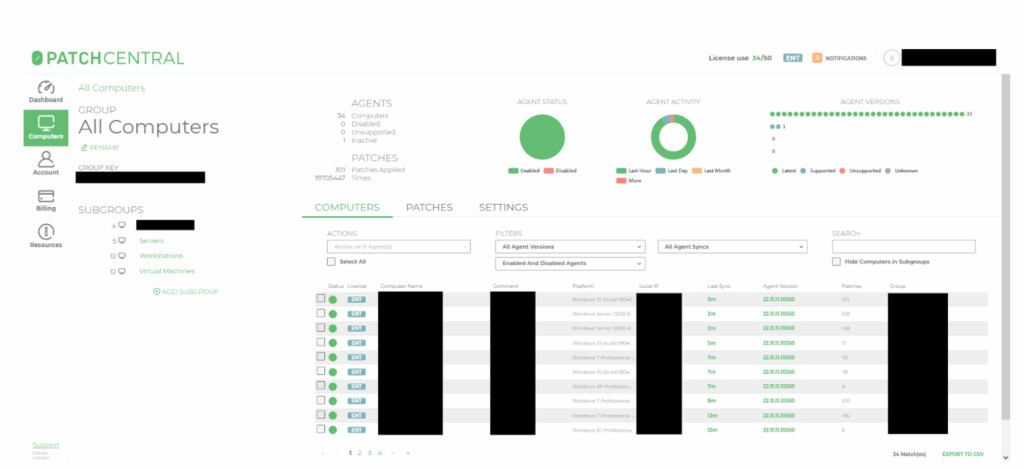Click the green Enabled legend swatch
The image size is (1024, 468).
click(513, 171)
